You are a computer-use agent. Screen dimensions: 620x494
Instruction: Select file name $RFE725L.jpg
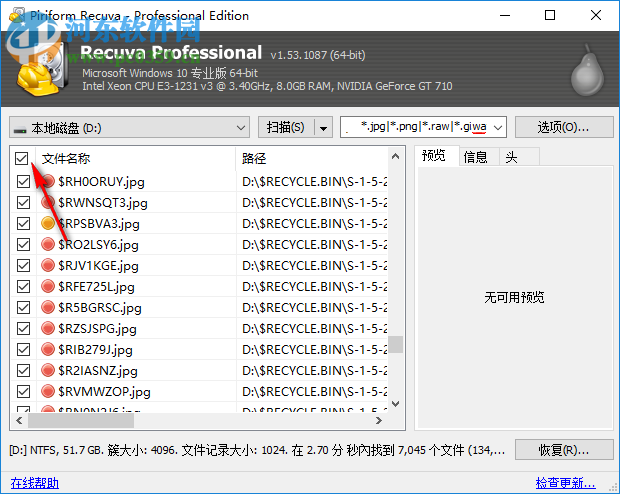pyautogui.click(x=96, y=287)
